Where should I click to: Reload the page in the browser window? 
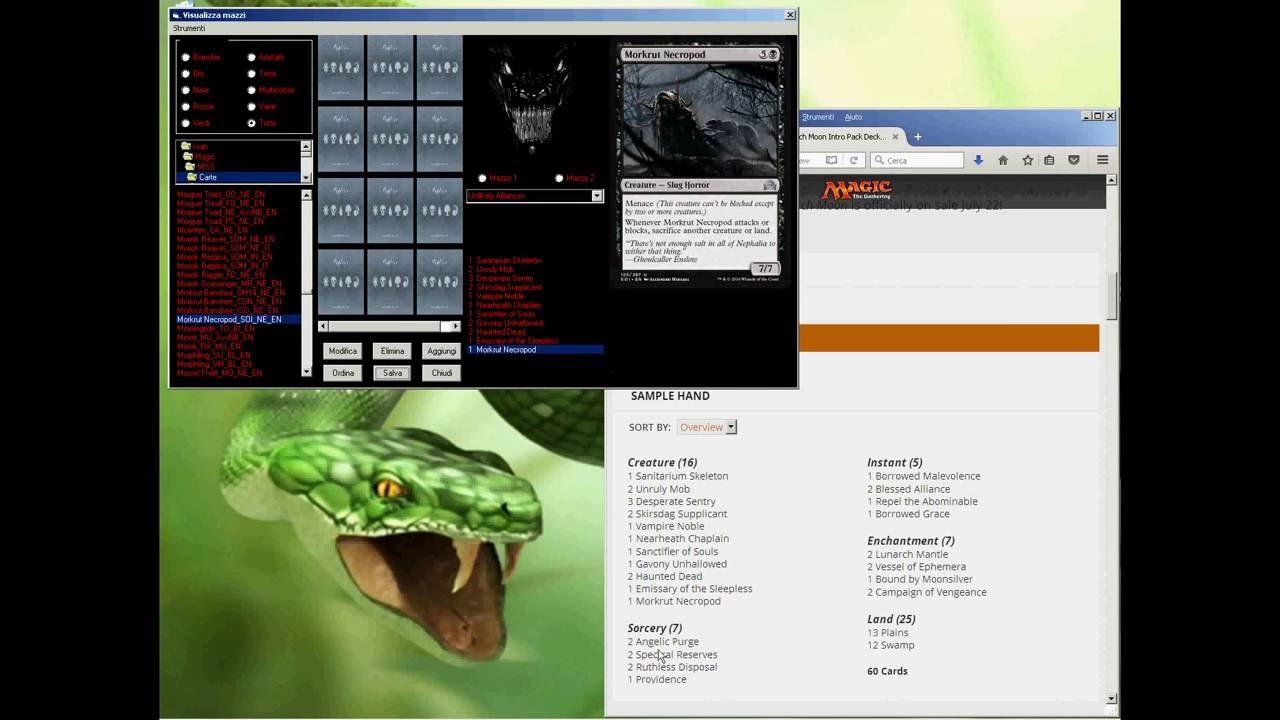853,160
